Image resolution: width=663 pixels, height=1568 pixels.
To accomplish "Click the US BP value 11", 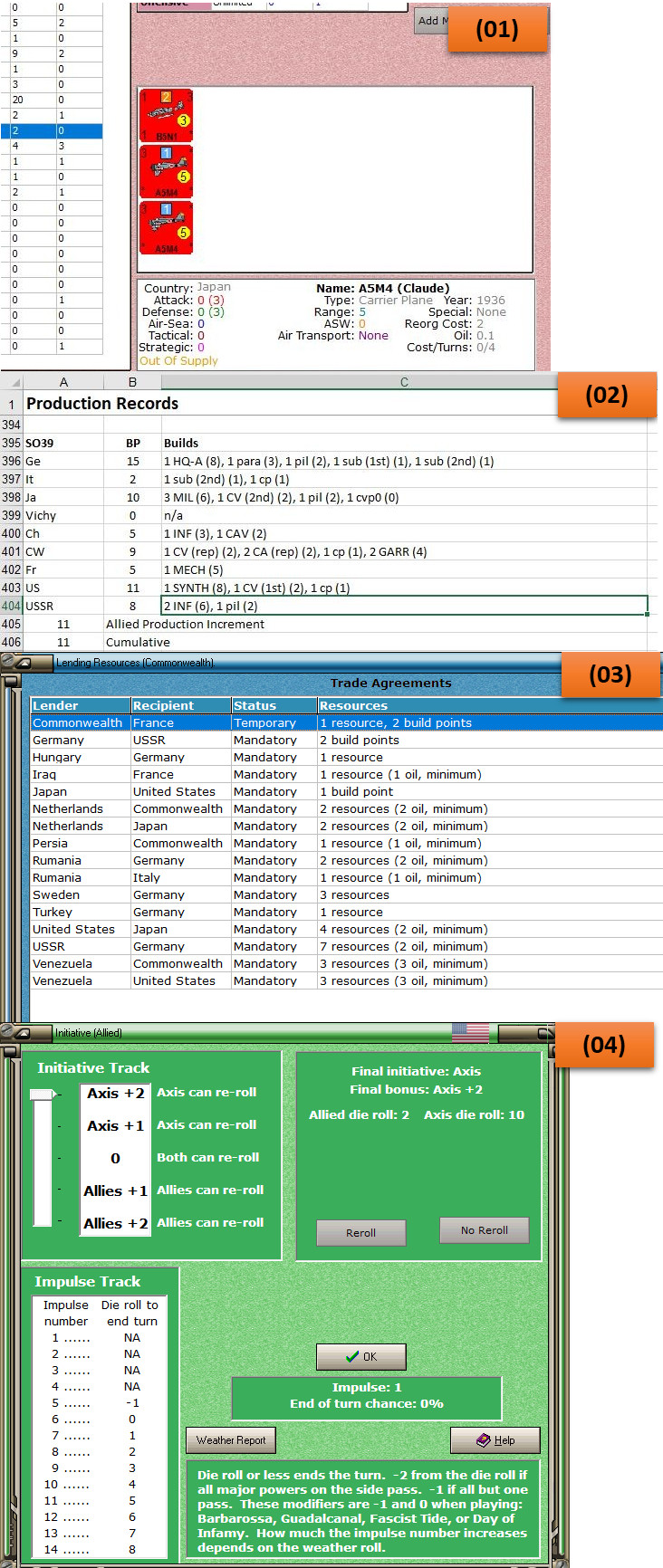I will [x=132, y=588].
